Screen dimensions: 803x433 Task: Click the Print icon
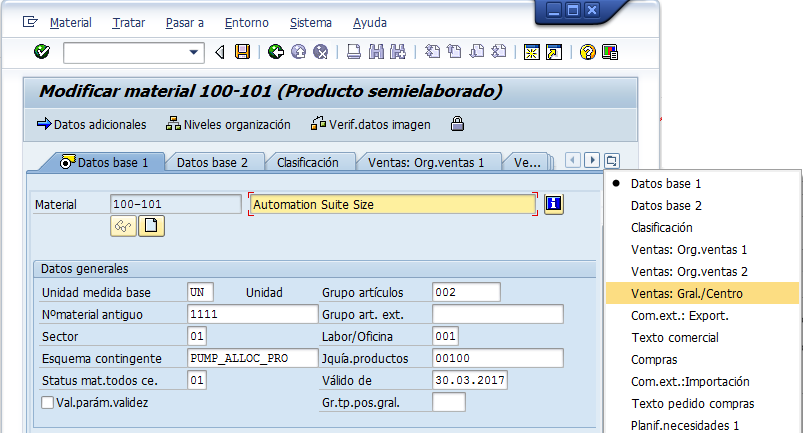[x=353, y=52]
